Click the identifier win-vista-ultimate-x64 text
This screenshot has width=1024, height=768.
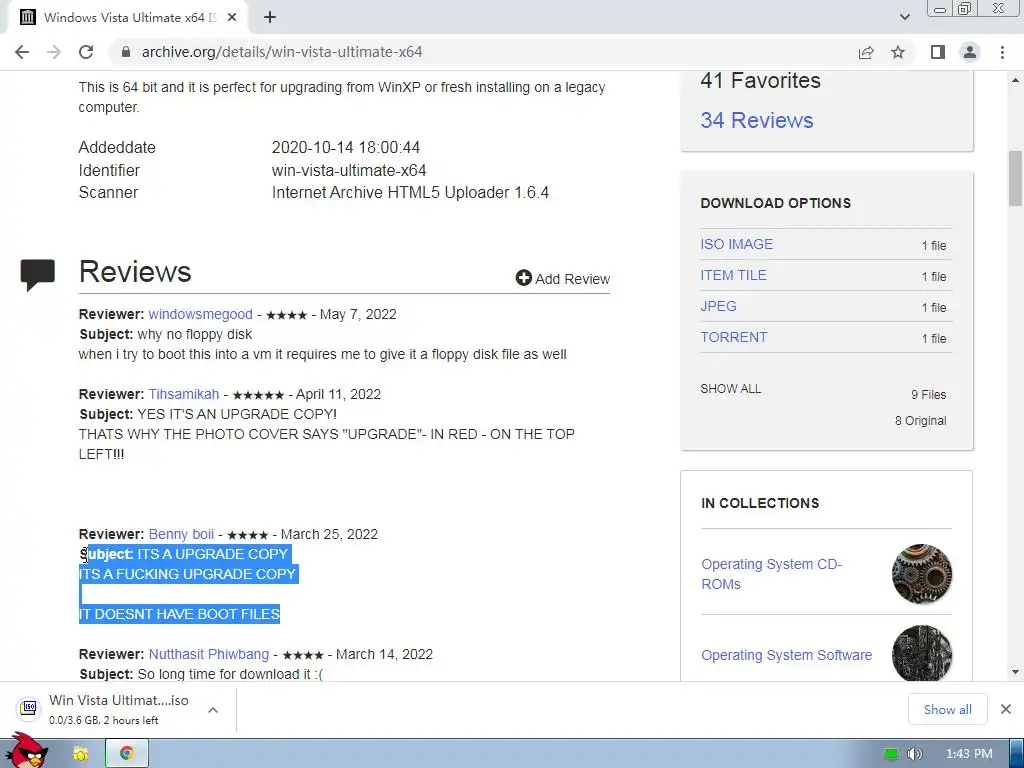[x=349, y=170]
